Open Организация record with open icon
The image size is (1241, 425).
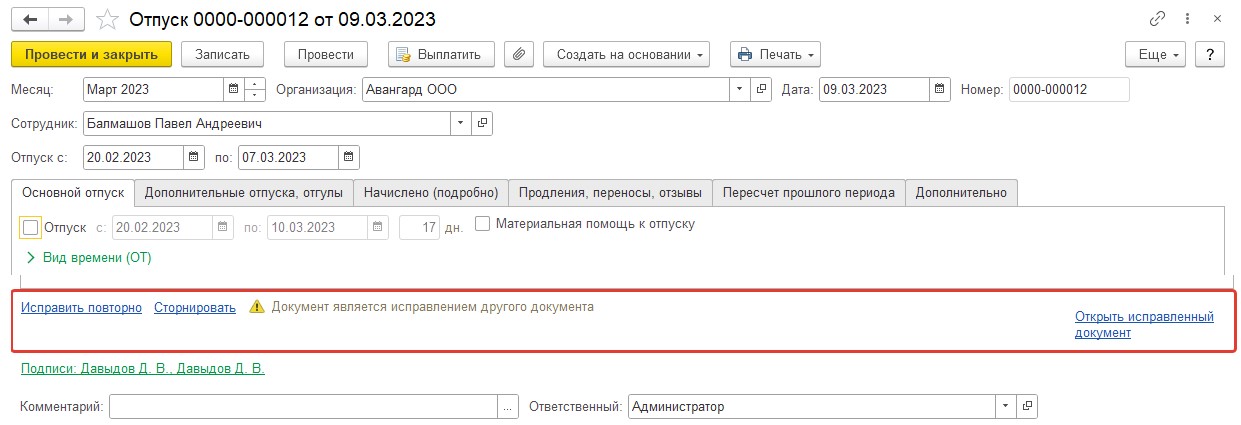[x=761, y=89]
